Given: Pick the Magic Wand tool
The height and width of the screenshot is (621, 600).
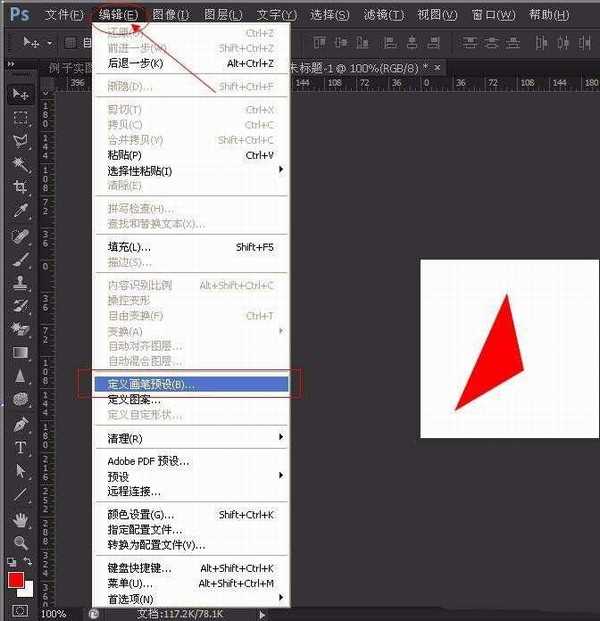Looking at the screenshot, I should [x=20, y=164].
